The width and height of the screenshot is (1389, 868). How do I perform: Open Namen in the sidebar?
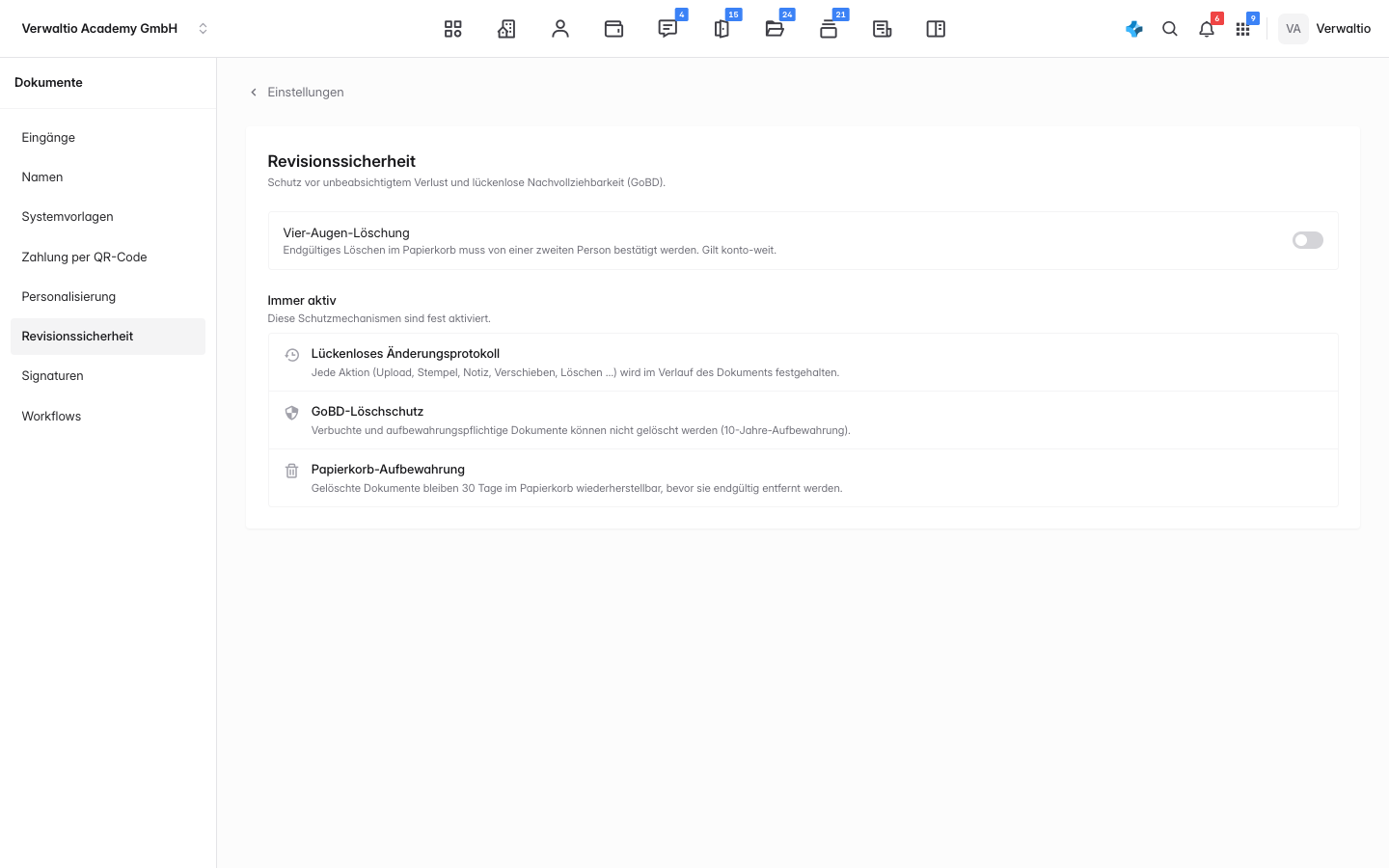click(x=108, y=177)
